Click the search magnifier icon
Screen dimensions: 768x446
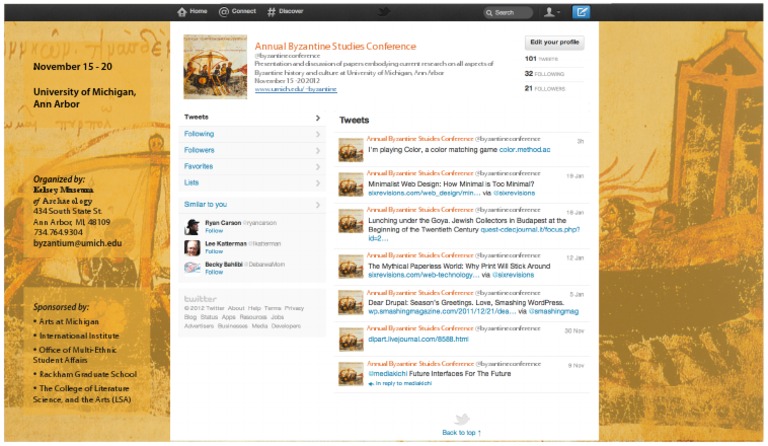coord(489,13)
